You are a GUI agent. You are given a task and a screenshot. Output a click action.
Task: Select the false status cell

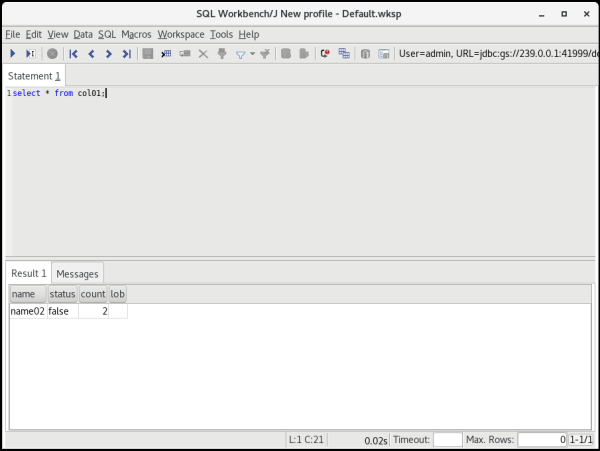click(62, 311)
